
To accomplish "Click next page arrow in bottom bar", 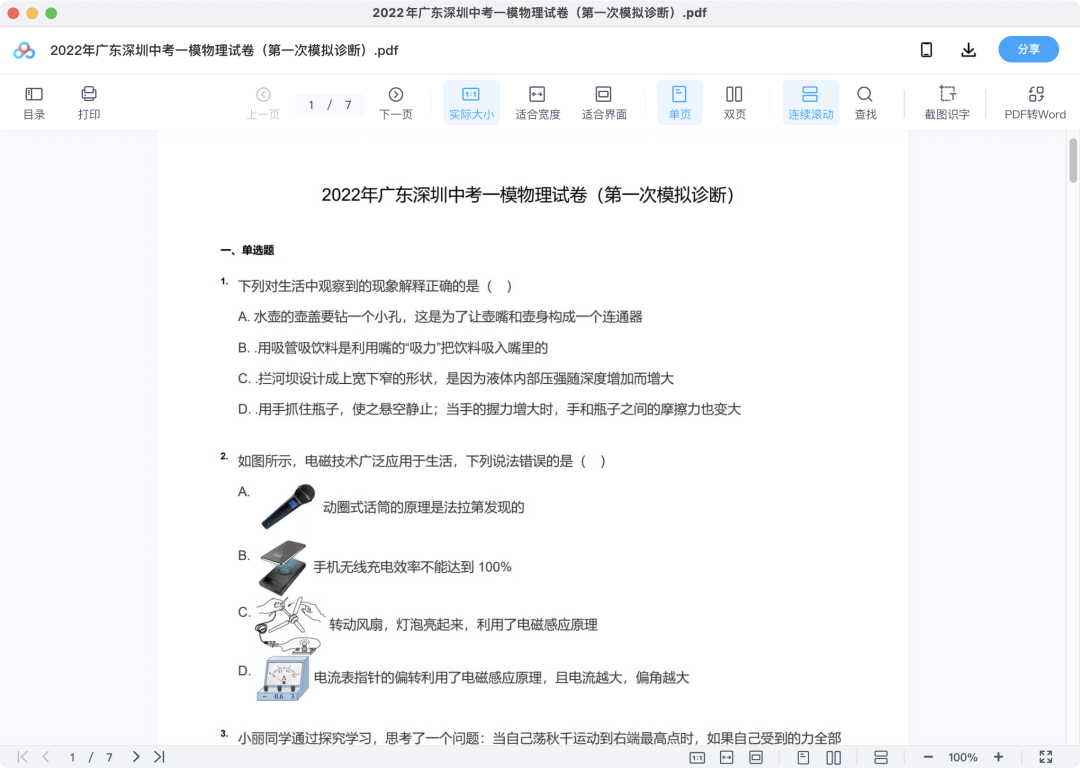I will (x=136, y=757).
